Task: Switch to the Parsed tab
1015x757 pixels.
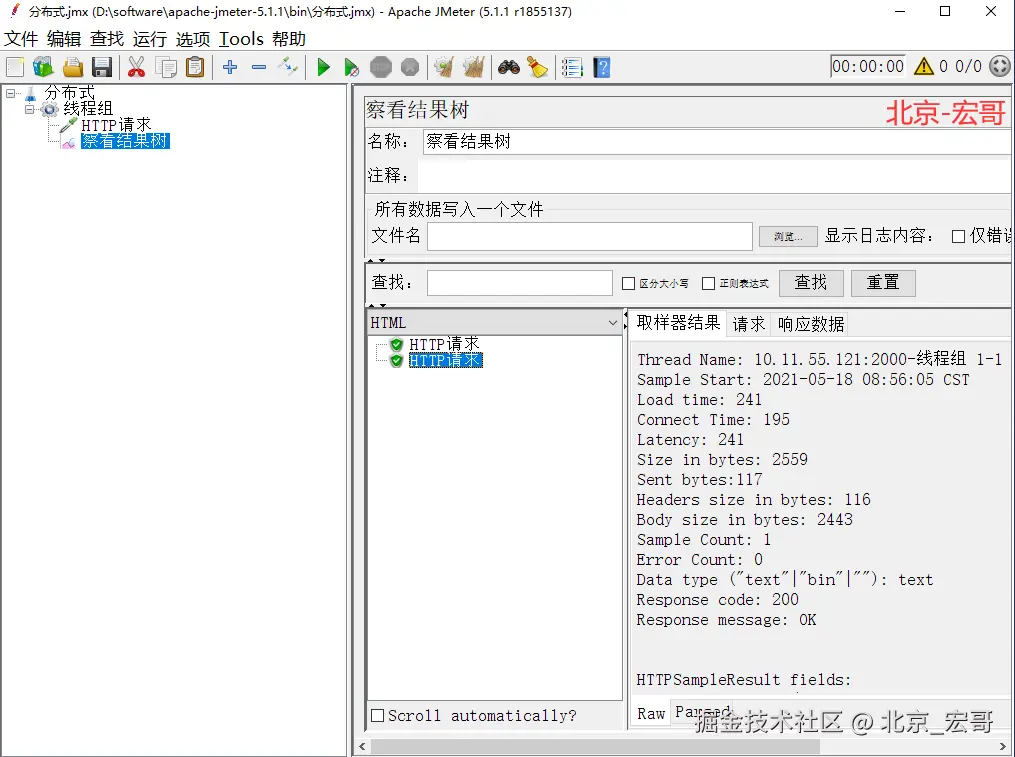Action: pyautogui.click(x=702, y=712)
